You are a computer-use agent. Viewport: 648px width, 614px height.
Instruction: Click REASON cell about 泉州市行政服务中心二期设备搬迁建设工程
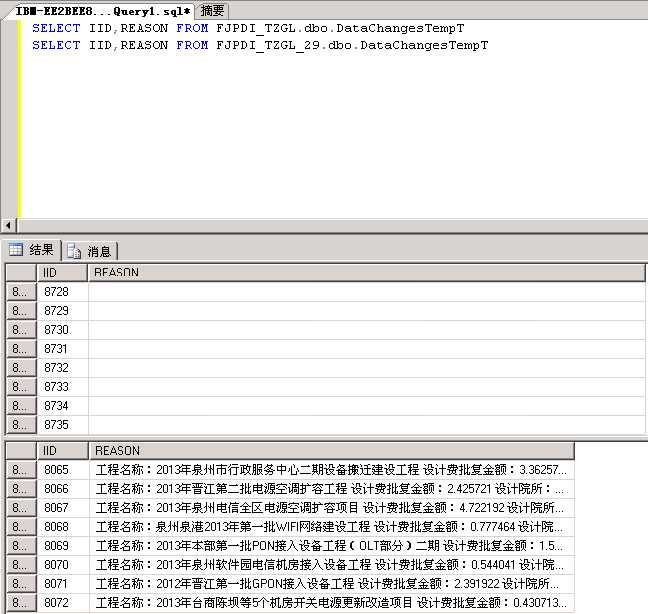coord(331,470)
